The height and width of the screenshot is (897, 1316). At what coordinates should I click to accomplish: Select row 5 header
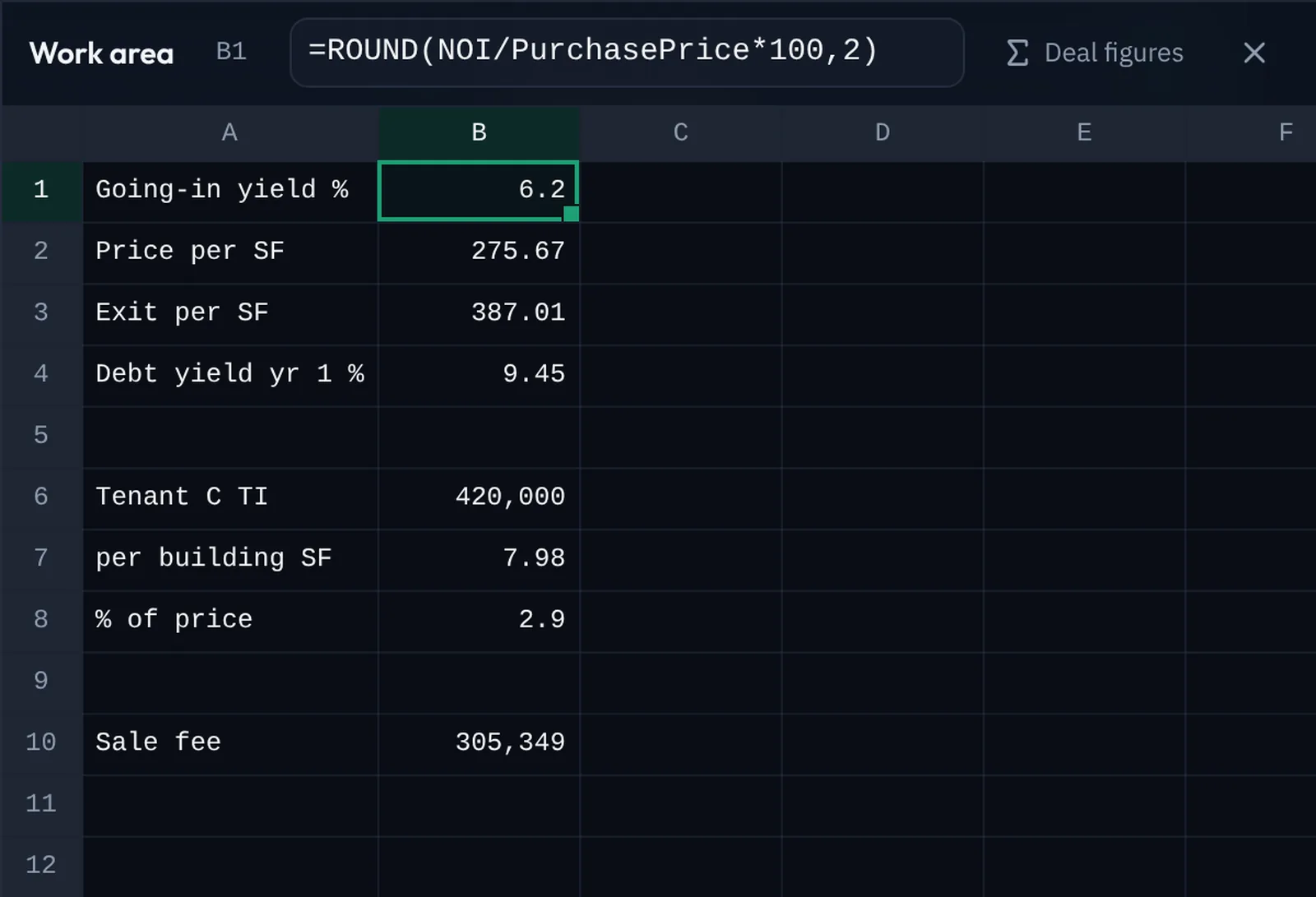click(x=41, y=436)
